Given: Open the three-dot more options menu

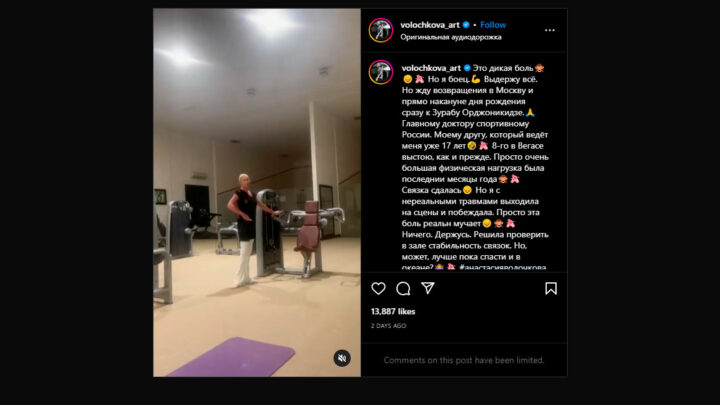Looking at the screenshot, I should pos(550,30).
